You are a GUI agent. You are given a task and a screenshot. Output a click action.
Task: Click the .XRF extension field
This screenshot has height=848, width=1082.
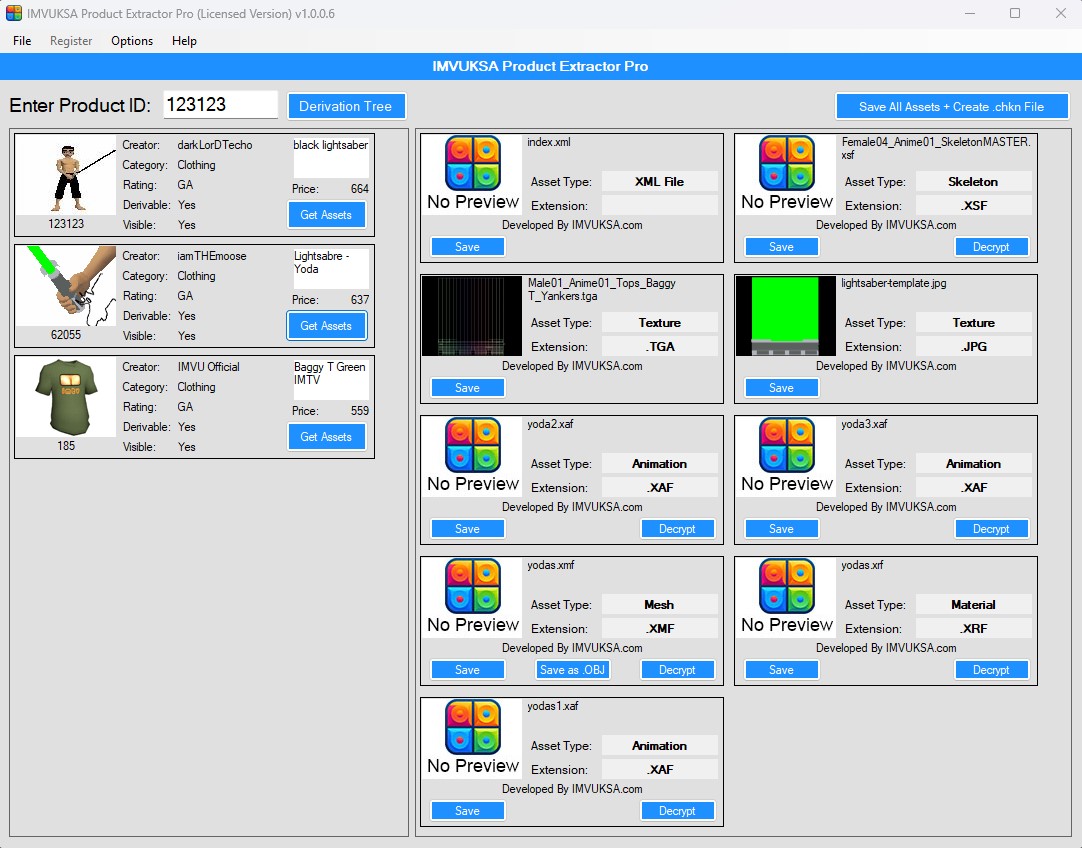point(973,629)
